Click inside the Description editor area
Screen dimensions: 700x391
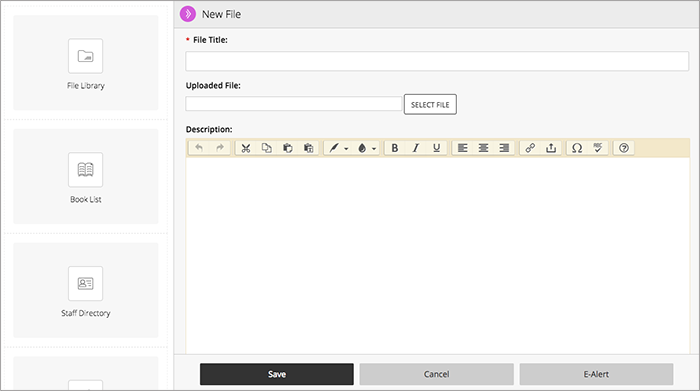click(x=438, y=255)
